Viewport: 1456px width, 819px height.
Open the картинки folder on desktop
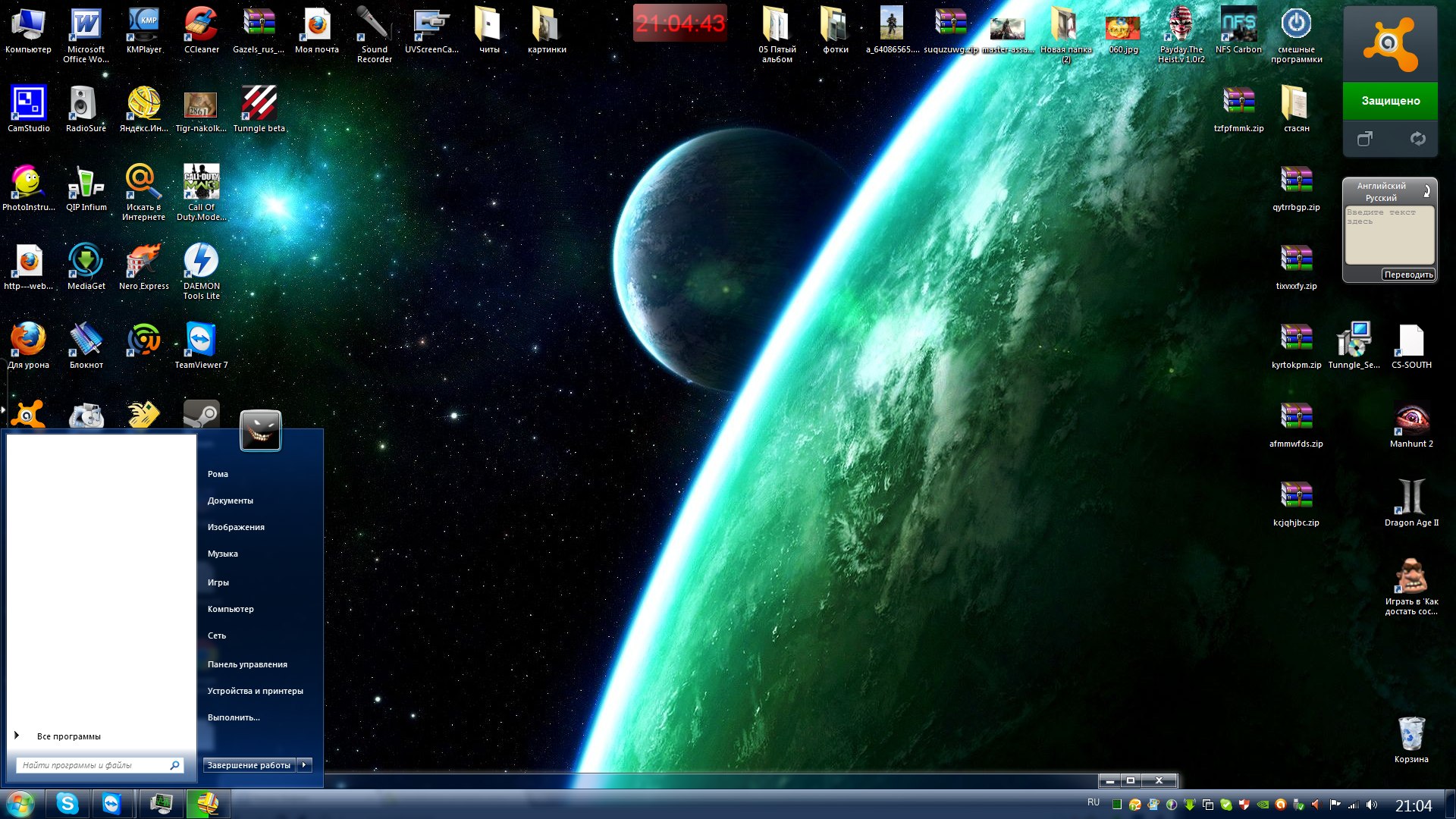point(547,30)
